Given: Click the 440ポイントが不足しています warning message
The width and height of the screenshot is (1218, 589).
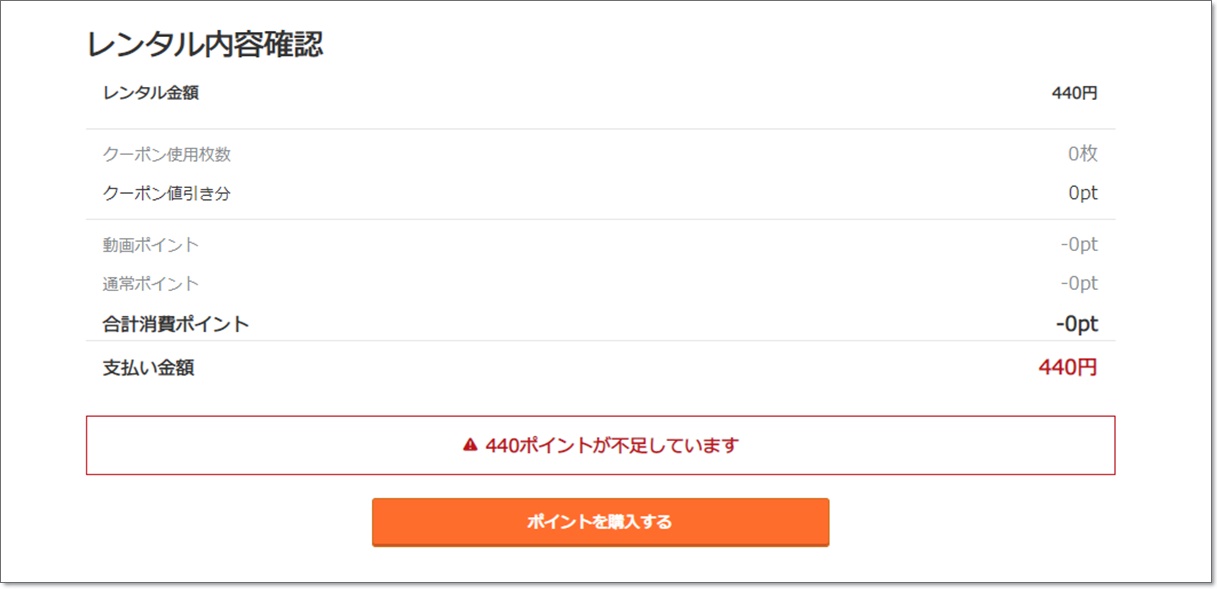Looking at the screenshot, I should point(611,445).
